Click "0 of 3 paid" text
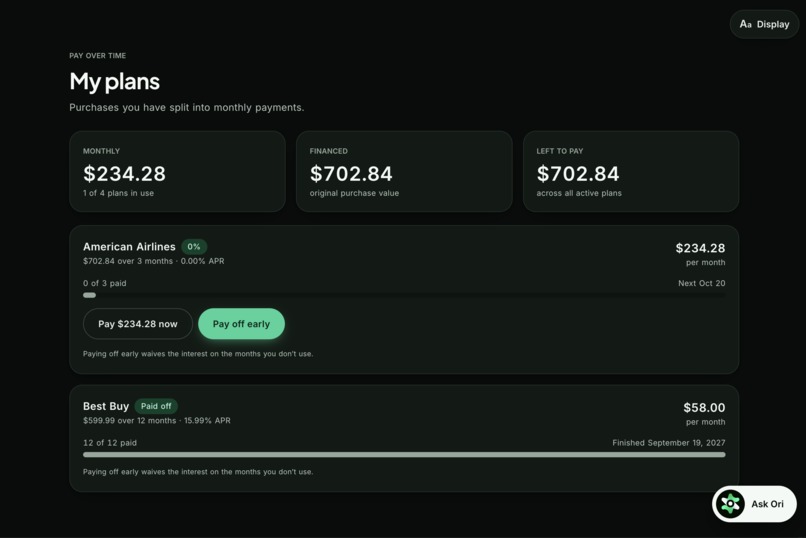Image resolution: width=806 pixels, height=538 pixels. [104, 283]
